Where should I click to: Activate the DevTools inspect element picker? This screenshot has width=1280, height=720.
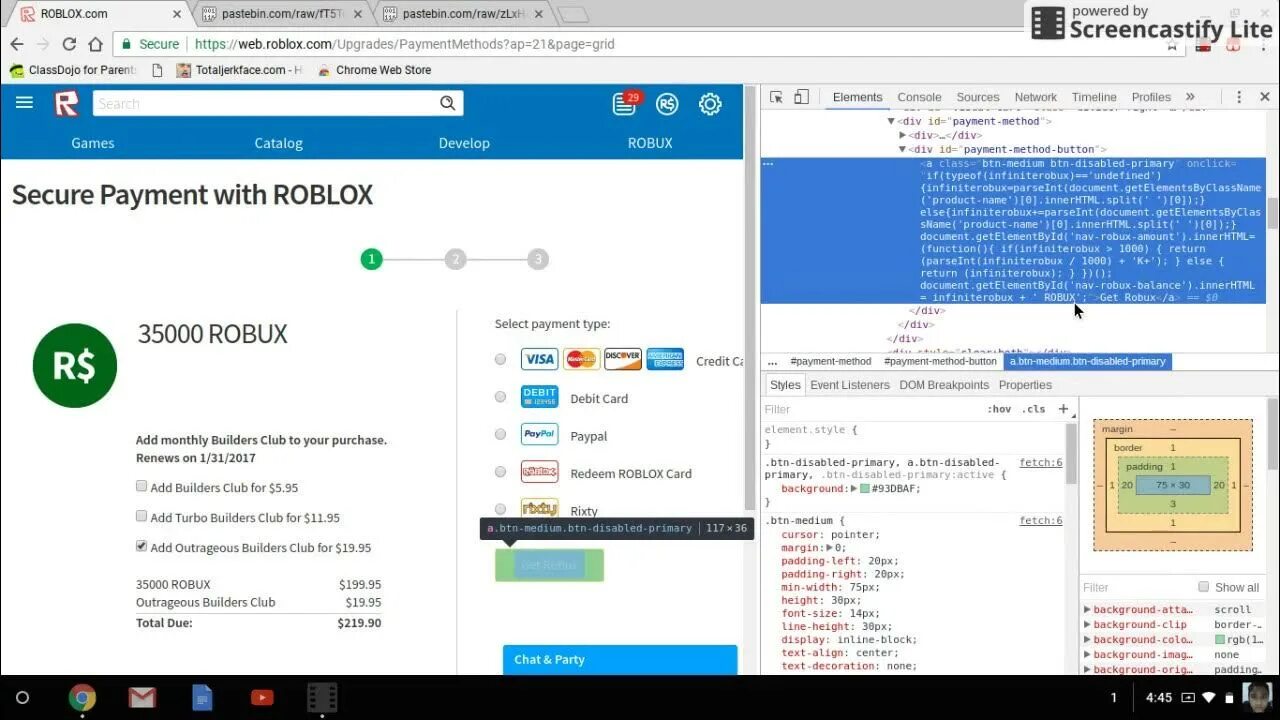pos(776,97)
